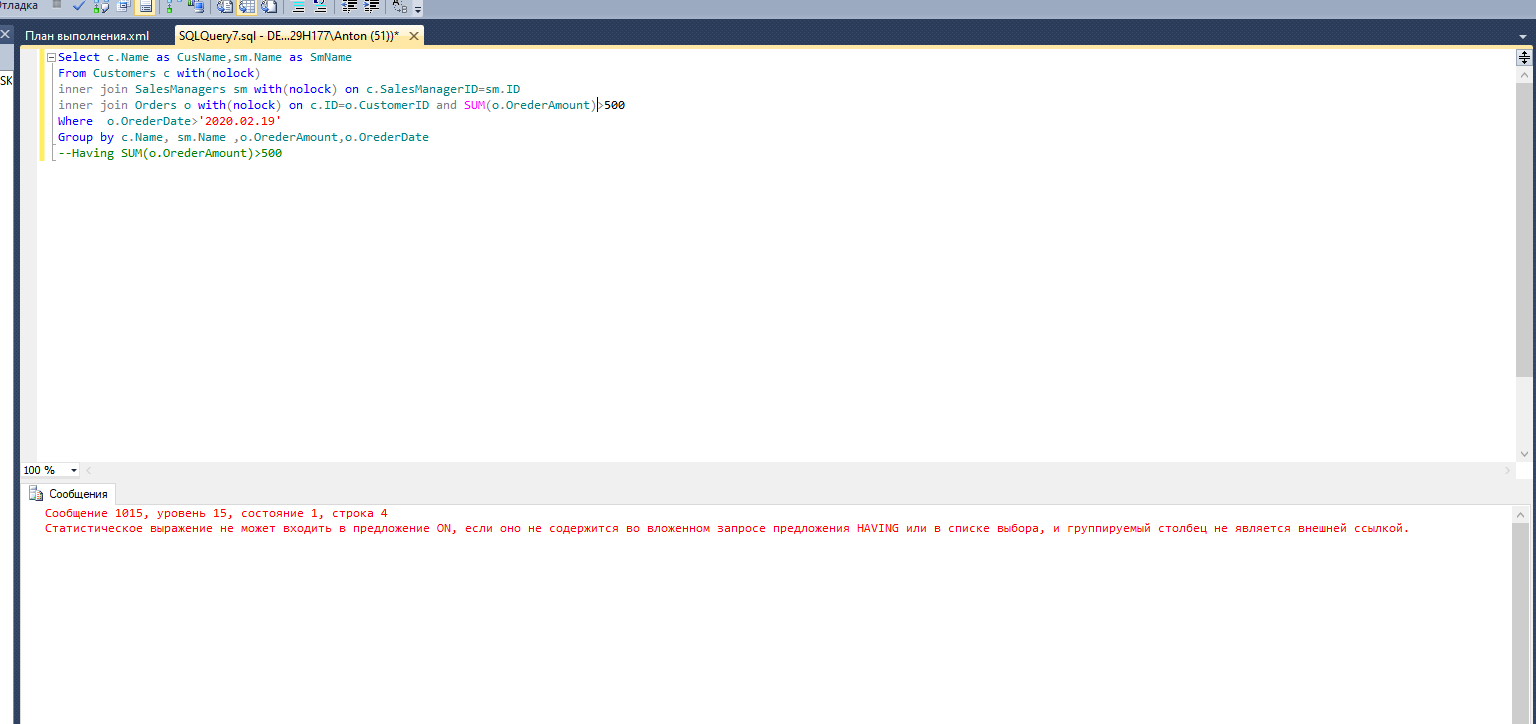Screen dimensions: 1536x724
Task: Specify values for template parameters icon
Action: click(400, 5)
